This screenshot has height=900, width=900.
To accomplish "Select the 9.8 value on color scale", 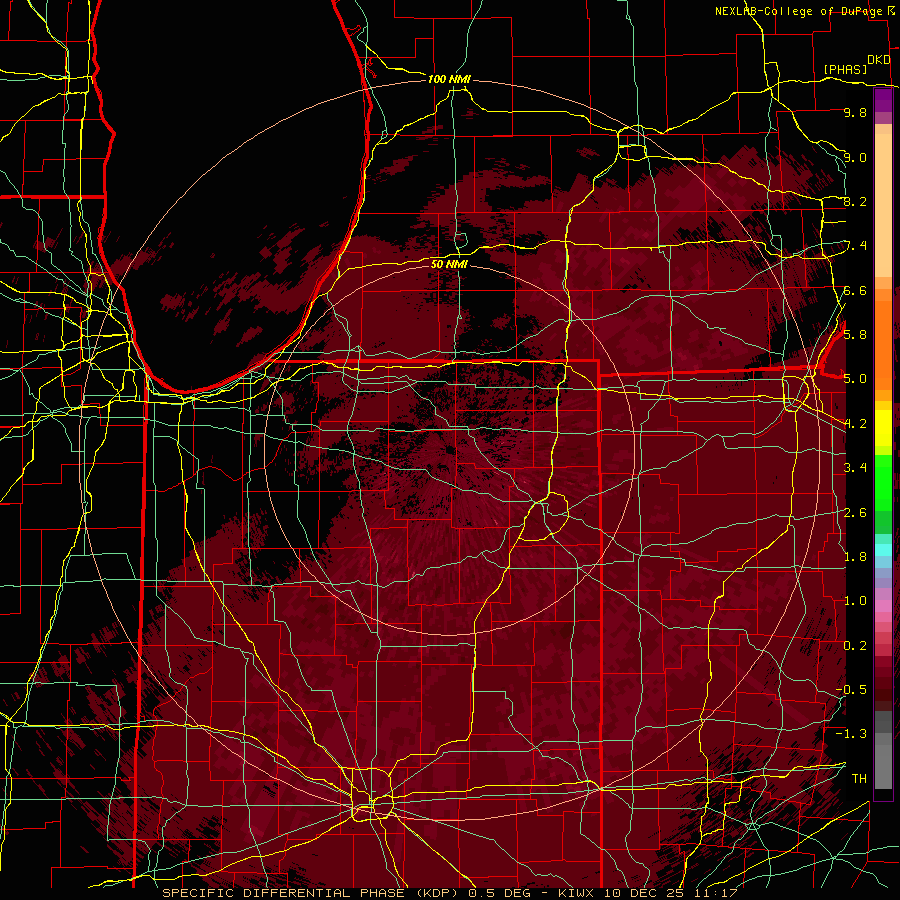I will [x=855, y=112].
